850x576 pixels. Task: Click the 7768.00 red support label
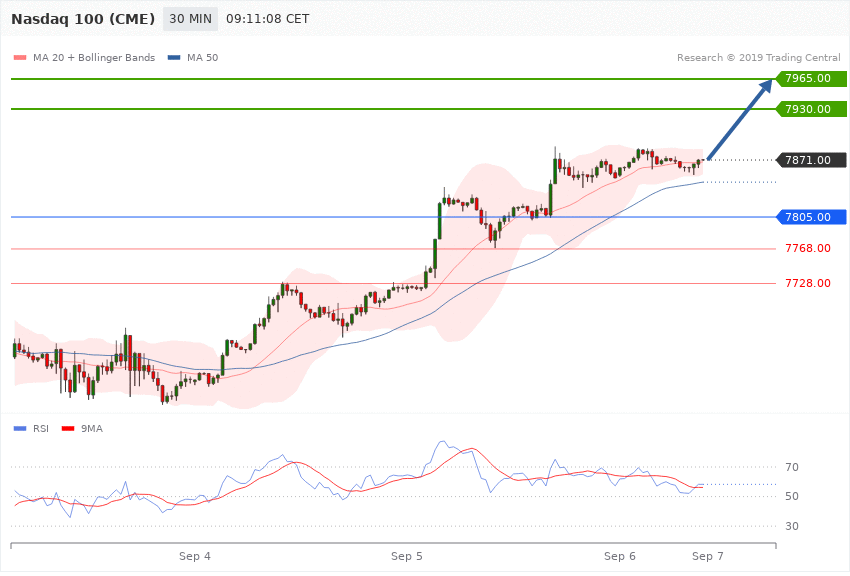(808, 248)
